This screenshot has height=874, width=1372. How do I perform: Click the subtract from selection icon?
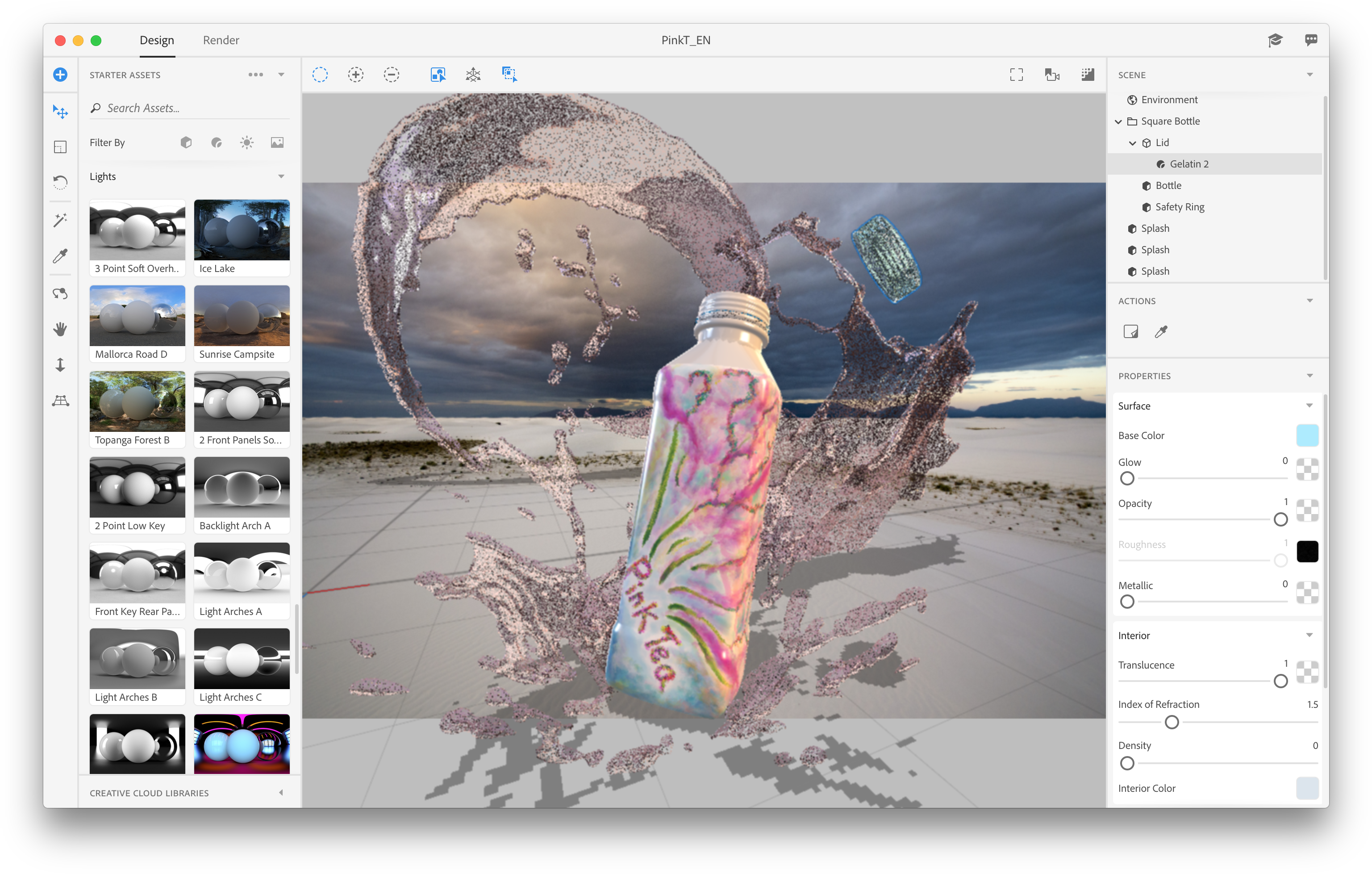pyautogui.click(x=392, y=75)
